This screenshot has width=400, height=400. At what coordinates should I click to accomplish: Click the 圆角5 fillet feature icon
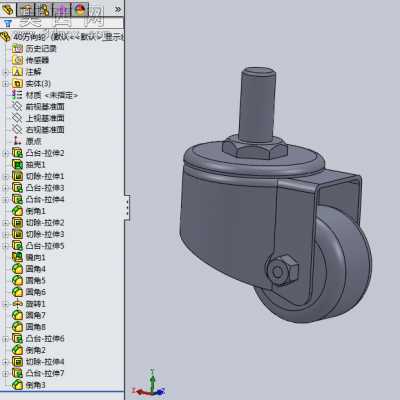pyautogui.click(x=17, y=280)
